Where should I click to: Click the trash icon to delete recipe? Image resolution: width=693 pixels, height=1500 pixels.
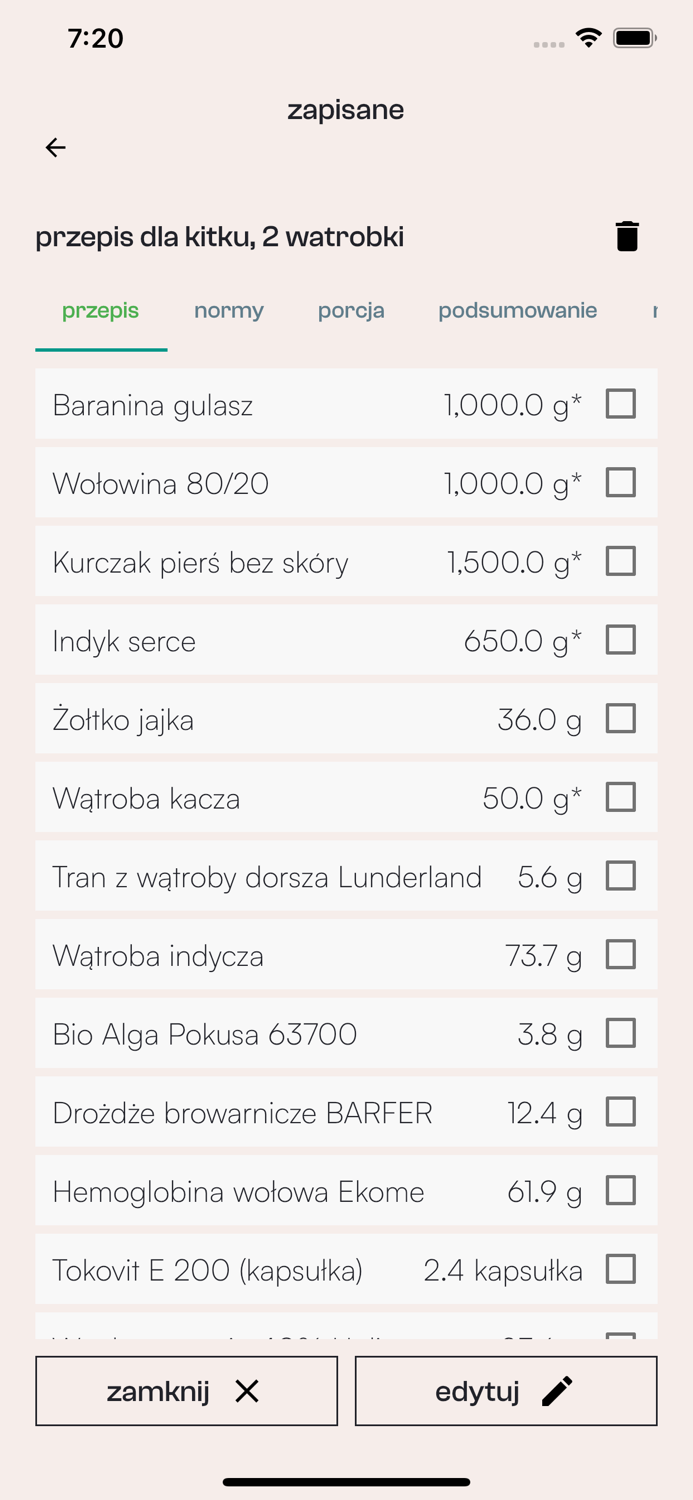[628, 237]
